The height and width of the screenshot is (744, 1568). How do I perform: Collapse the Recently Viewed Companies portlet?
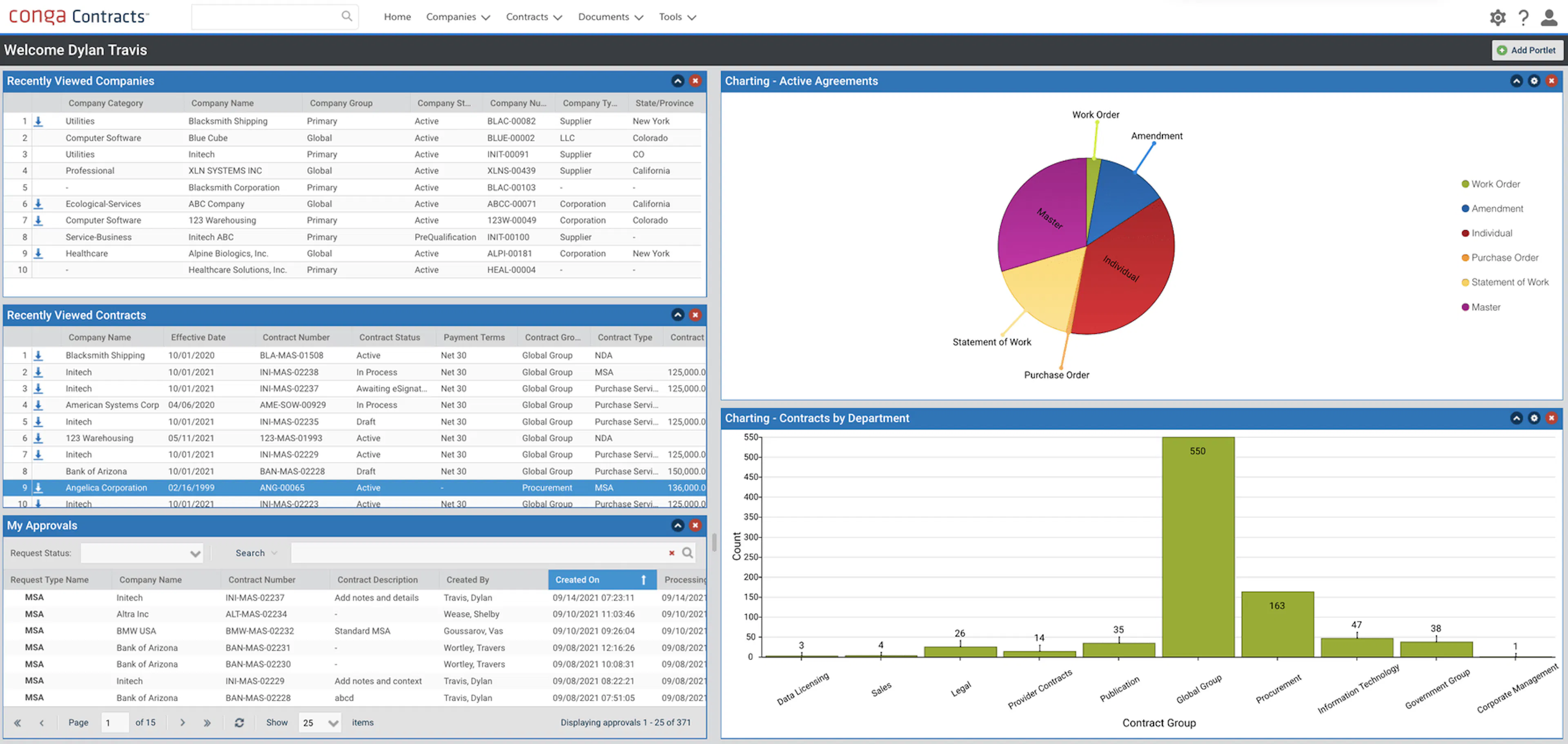coord(677,81)
